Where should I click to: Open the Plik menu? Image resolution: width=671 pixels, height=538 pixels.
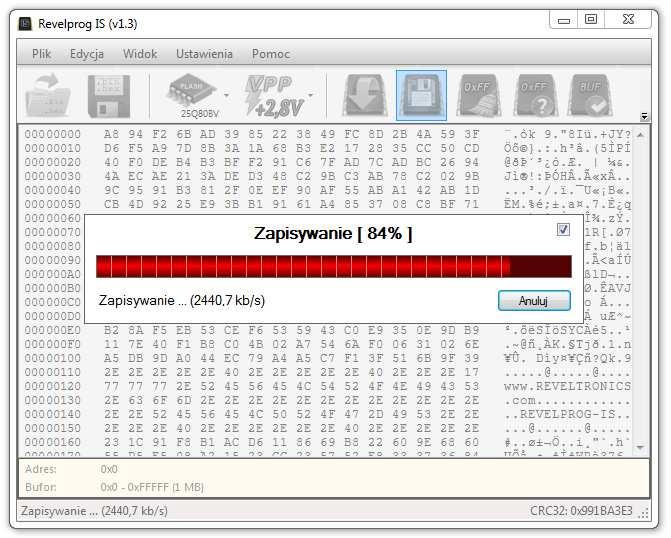click(42, 54)
